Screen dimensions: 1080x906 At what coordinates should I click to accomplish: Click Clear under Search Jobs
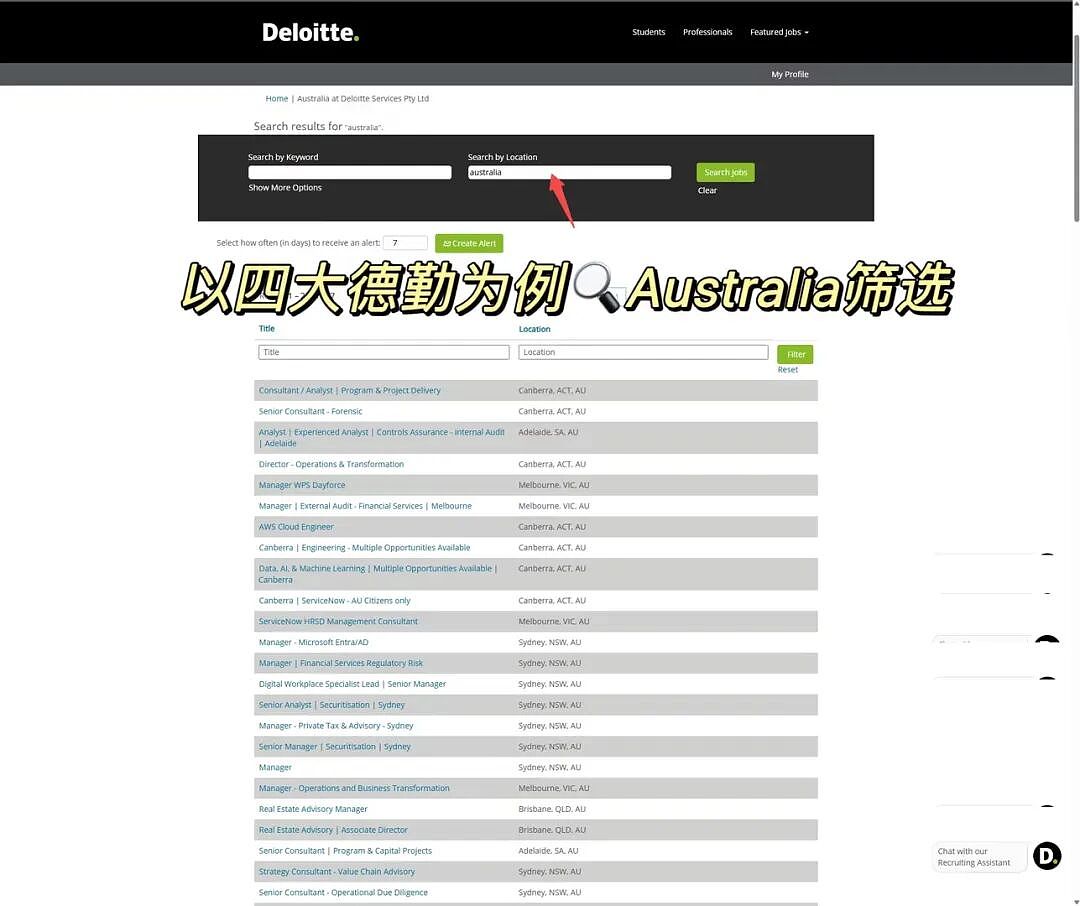tap(707, 191)
